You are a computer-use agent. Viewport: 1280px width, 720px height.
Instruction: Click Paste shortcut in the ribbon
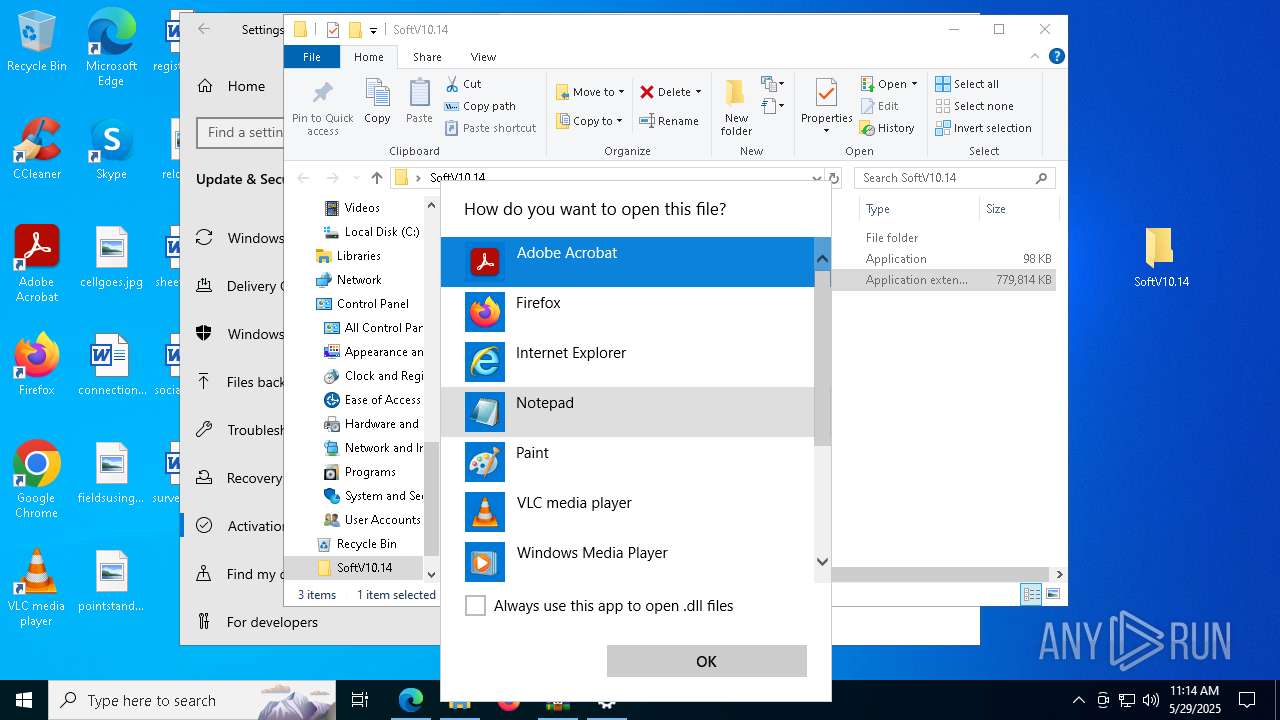point(490,128)
